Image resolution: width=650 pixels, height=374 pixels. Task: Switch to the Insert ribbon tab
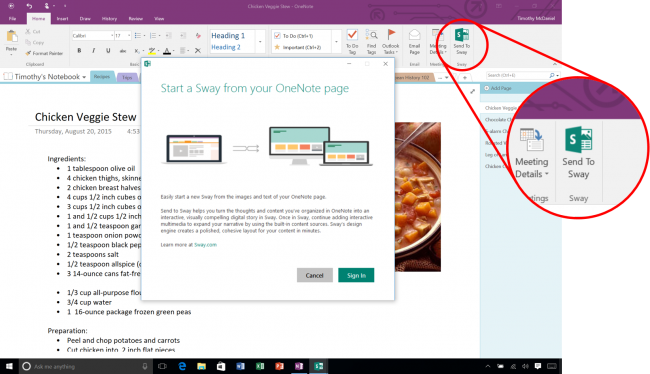coord(62,19)
